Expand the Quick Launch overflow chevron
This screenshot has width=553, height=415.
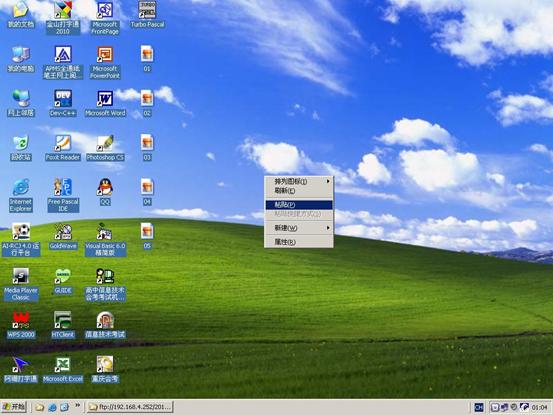click(x=77, y=405)
